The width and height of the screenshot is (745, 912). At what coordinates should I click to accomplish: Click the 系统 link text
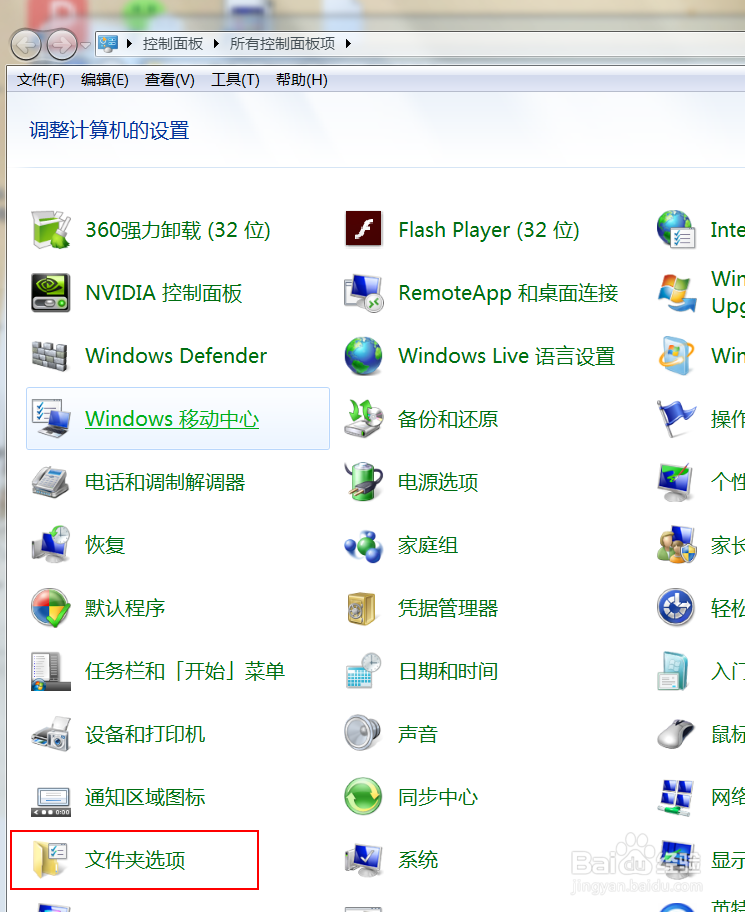(x=418, y=860)
